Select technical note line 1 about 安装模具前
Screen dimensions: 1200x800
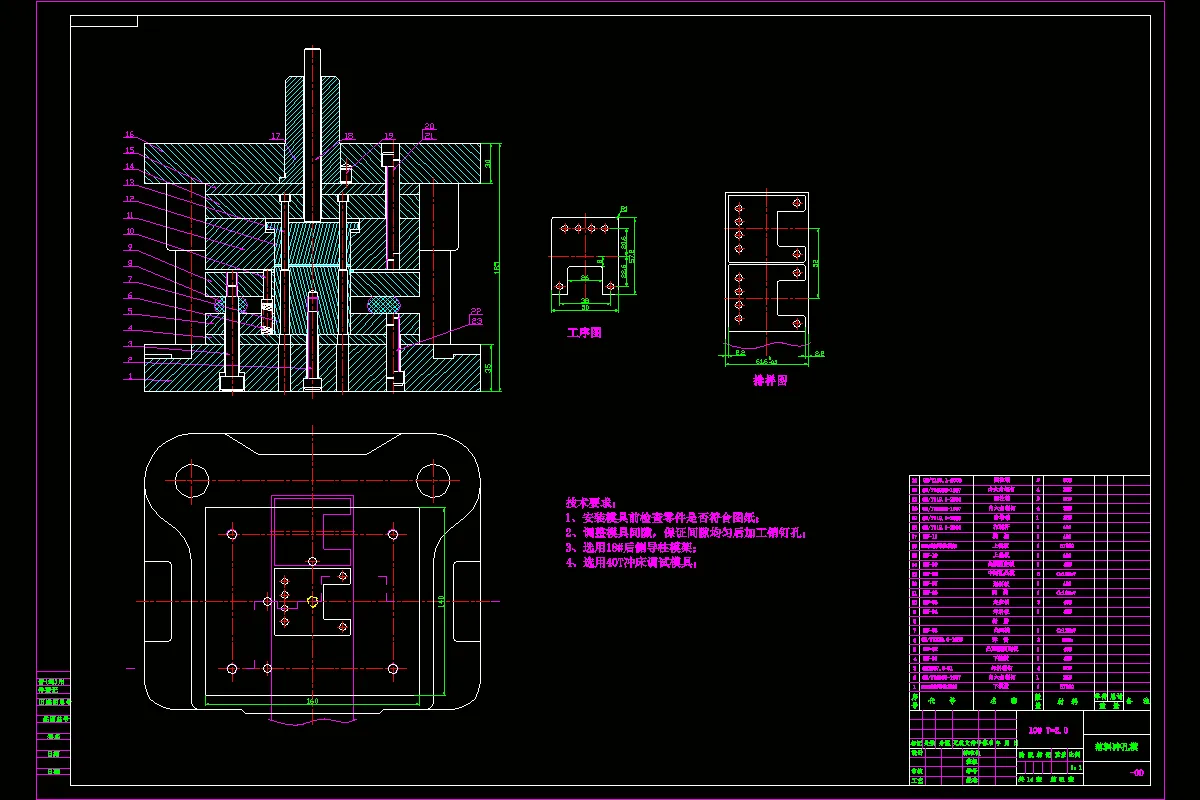point(663,518)
